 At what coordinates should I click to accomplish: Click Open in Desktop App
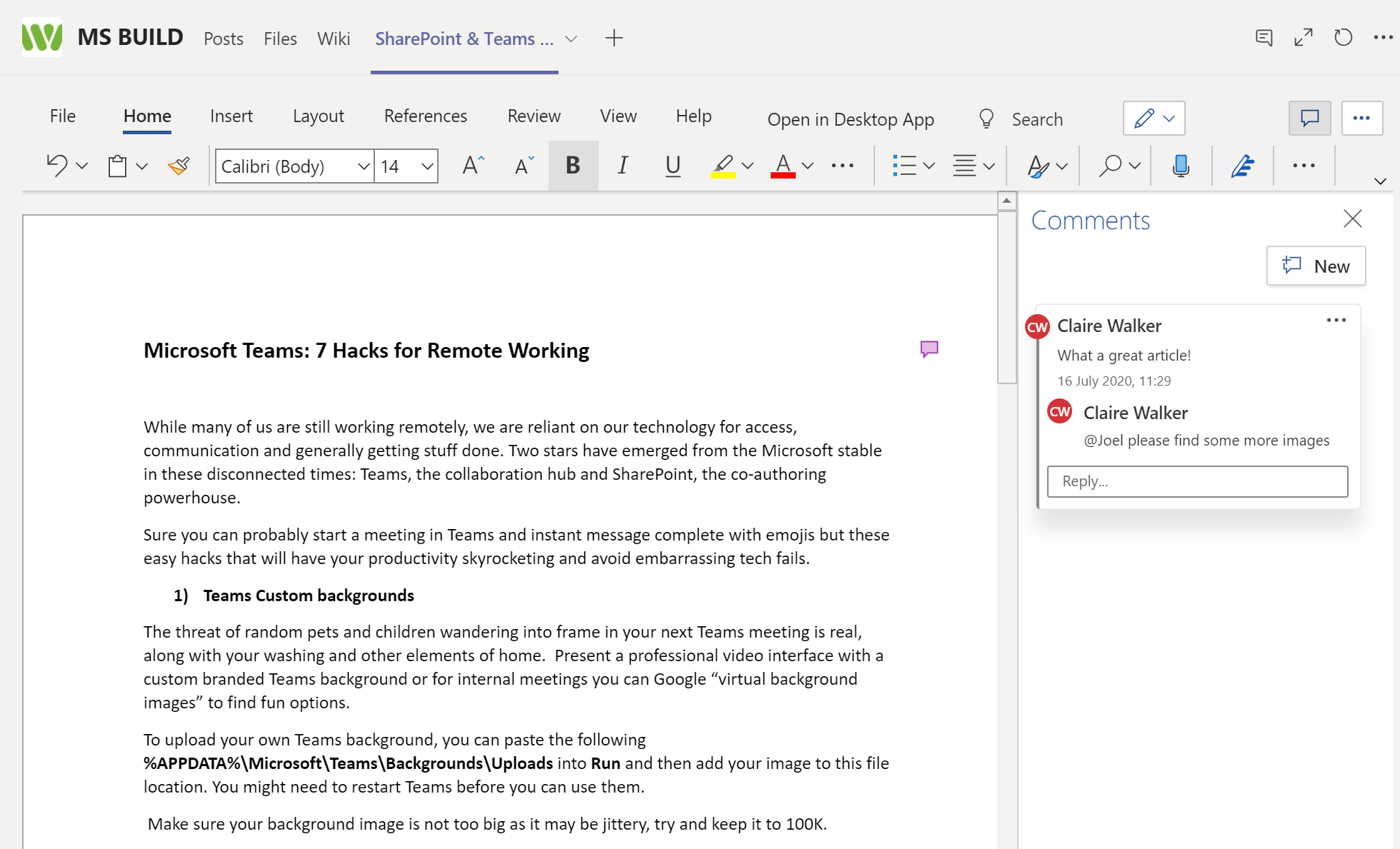(x=851, y=119)
